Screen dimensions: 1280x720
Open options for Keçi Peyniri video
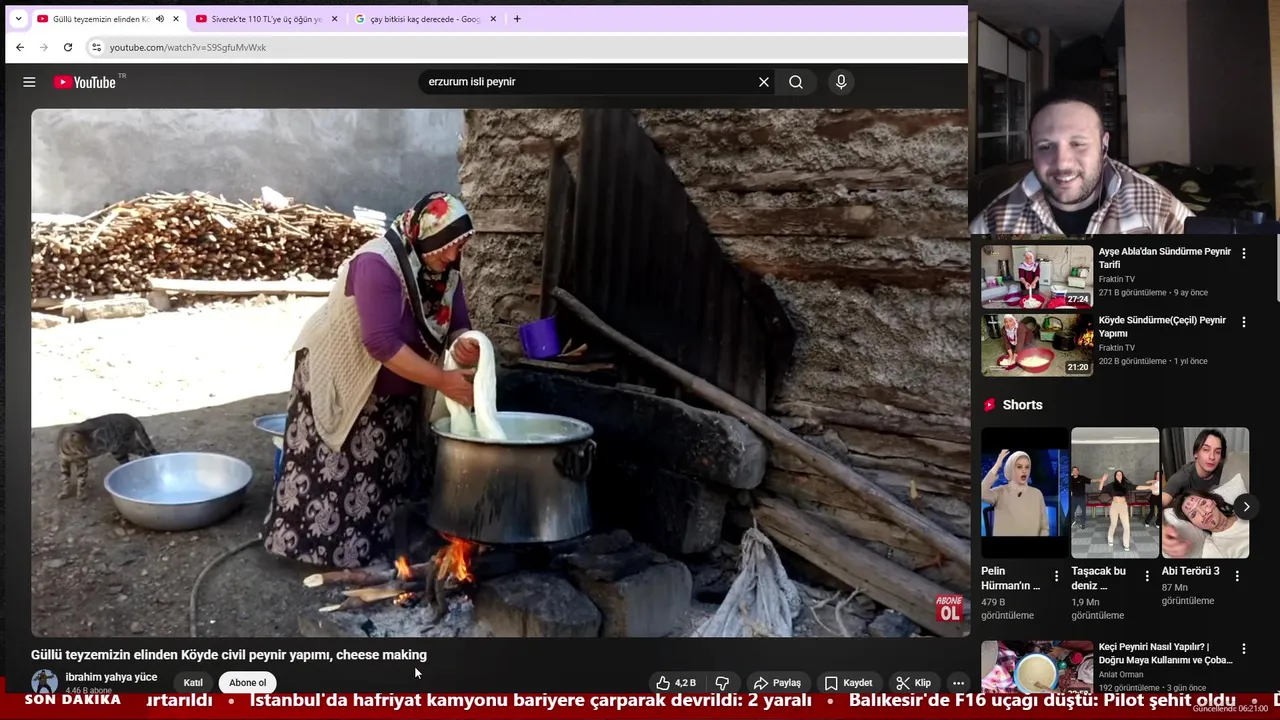coord(1244,649)
